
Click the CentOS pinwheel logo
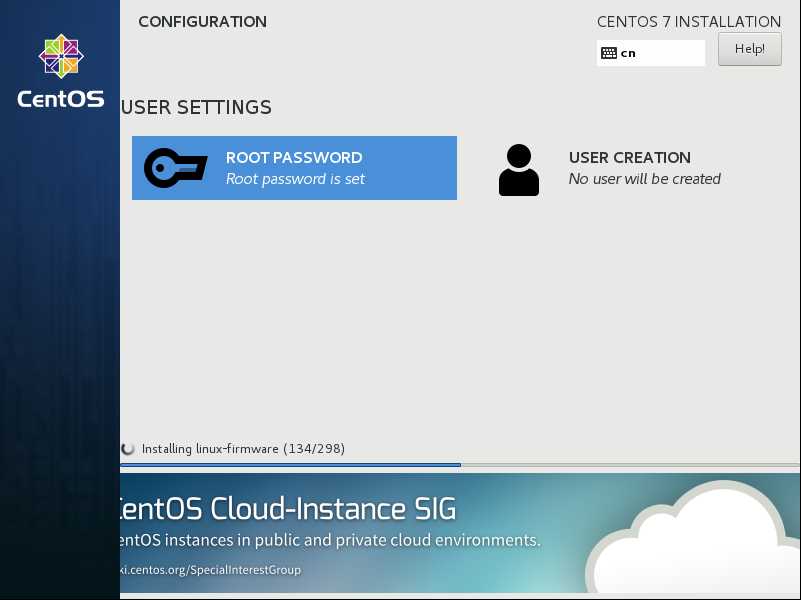click(x=61, y=56)
